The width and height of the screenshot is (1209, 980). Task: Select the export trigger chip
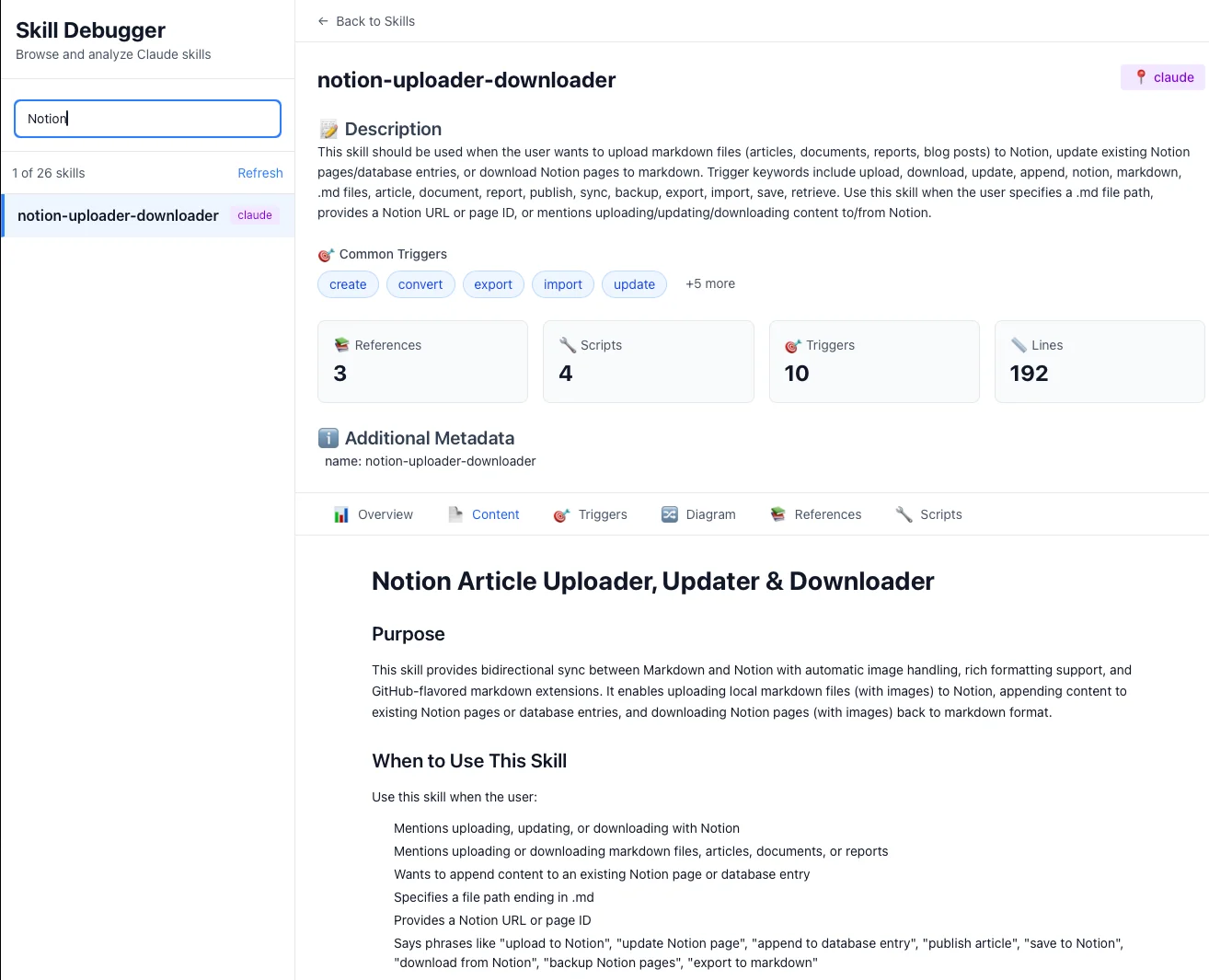[493, 284]
